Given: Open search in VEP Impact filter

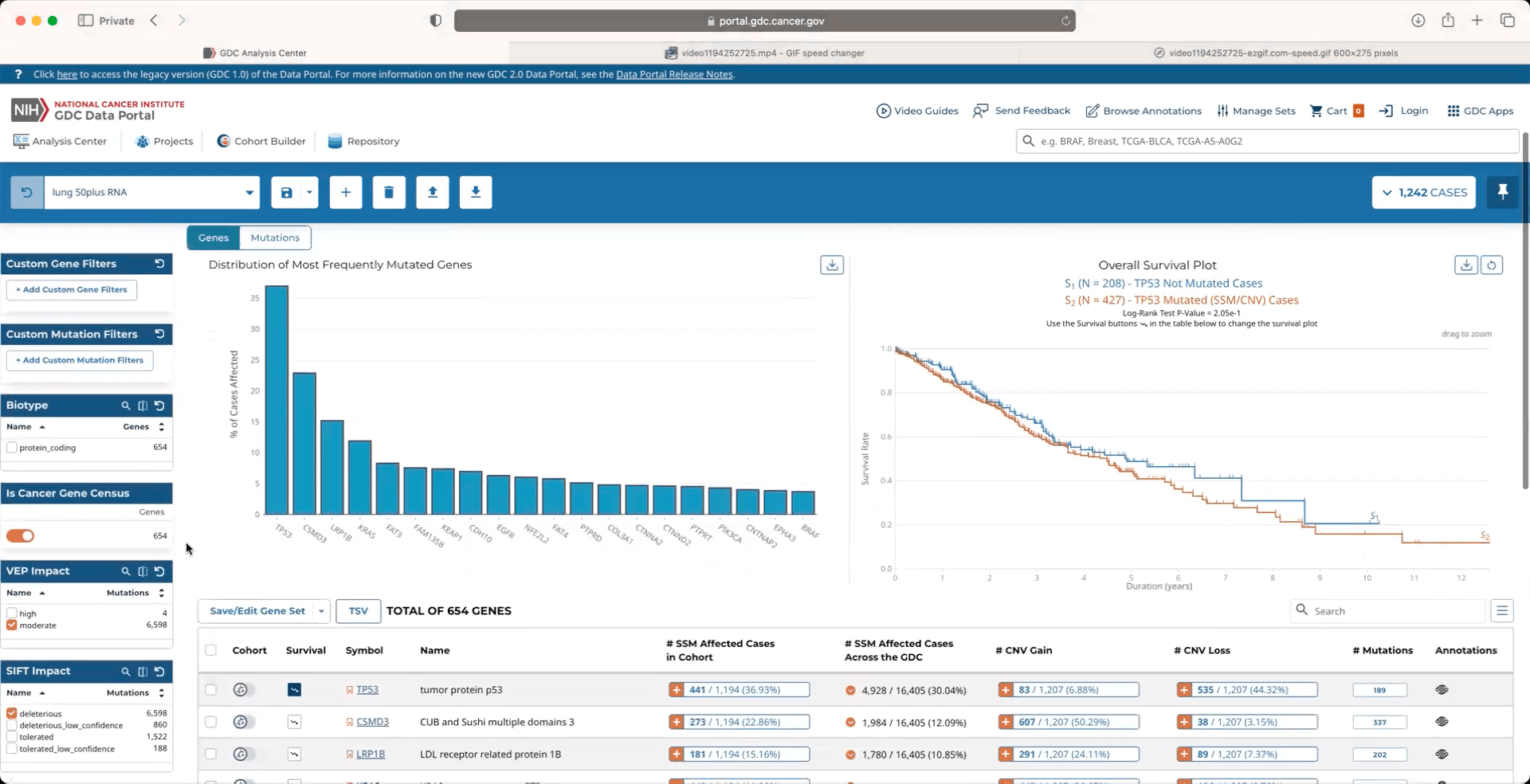Looking at the screenshot, I should [x=125, y=571].
